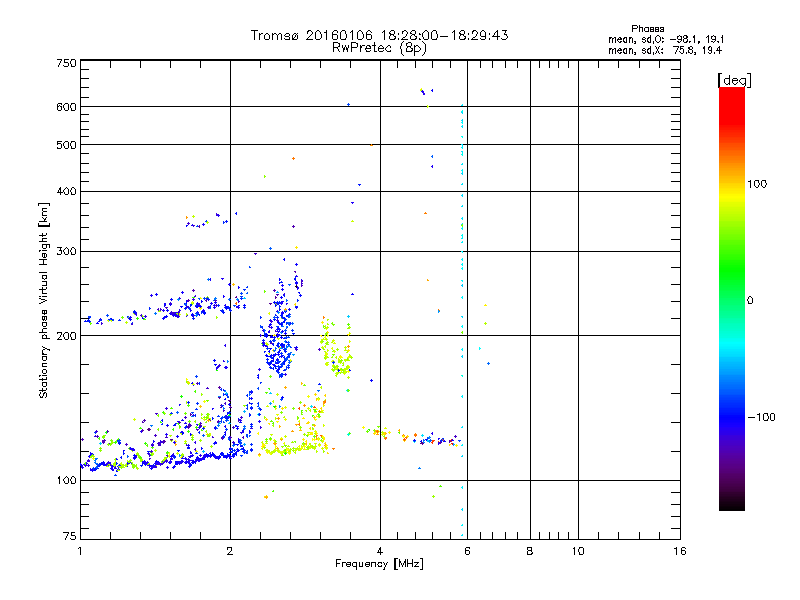Select the "mean, sd,O: -98.1, 19.1" line
The width and height of the screenshot is (800, 600).
point(666,39)
